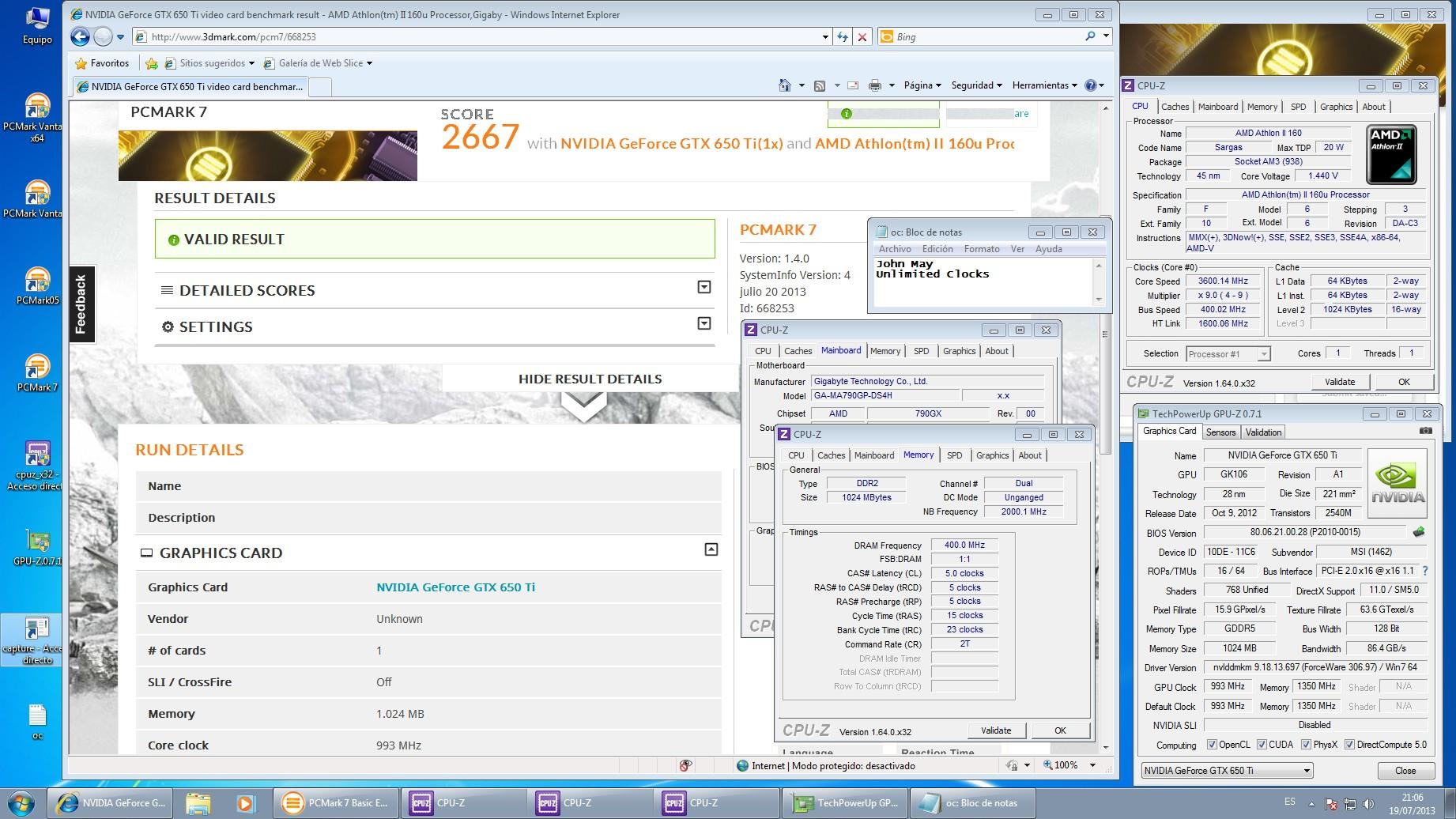
Task: Click Feedback side tab on page
Action: coord(81,304)
